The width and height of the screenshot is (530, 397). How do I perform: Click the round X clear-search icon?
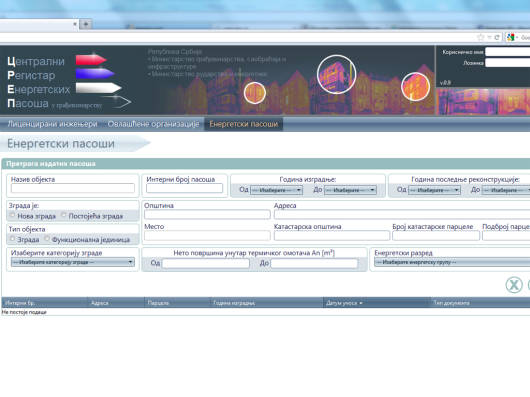(514, 285)
